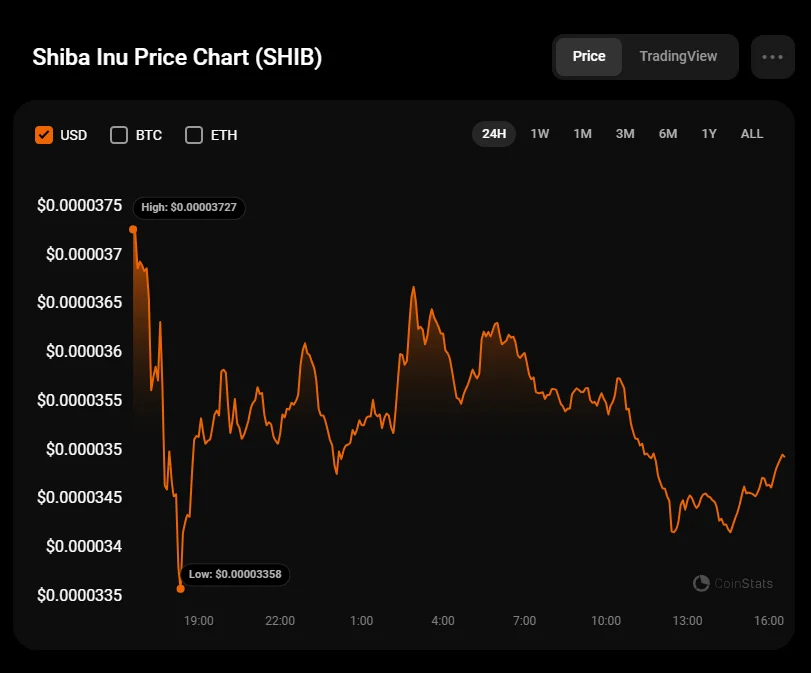
Task: Click the 1:00 time axis label
Action: pos(362,621)
